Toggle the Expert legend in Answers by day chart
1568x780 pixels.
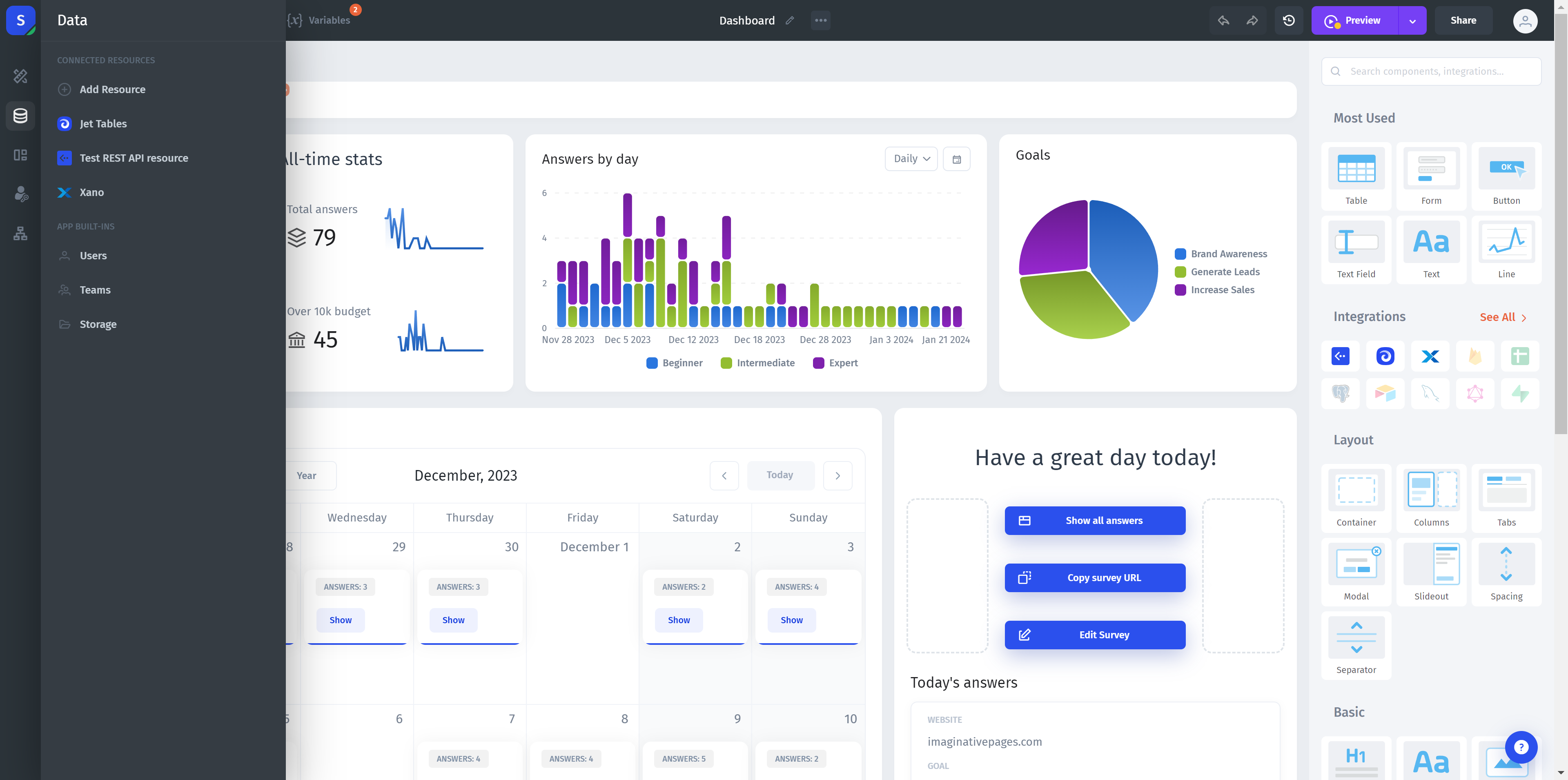(x=835, y=362)
